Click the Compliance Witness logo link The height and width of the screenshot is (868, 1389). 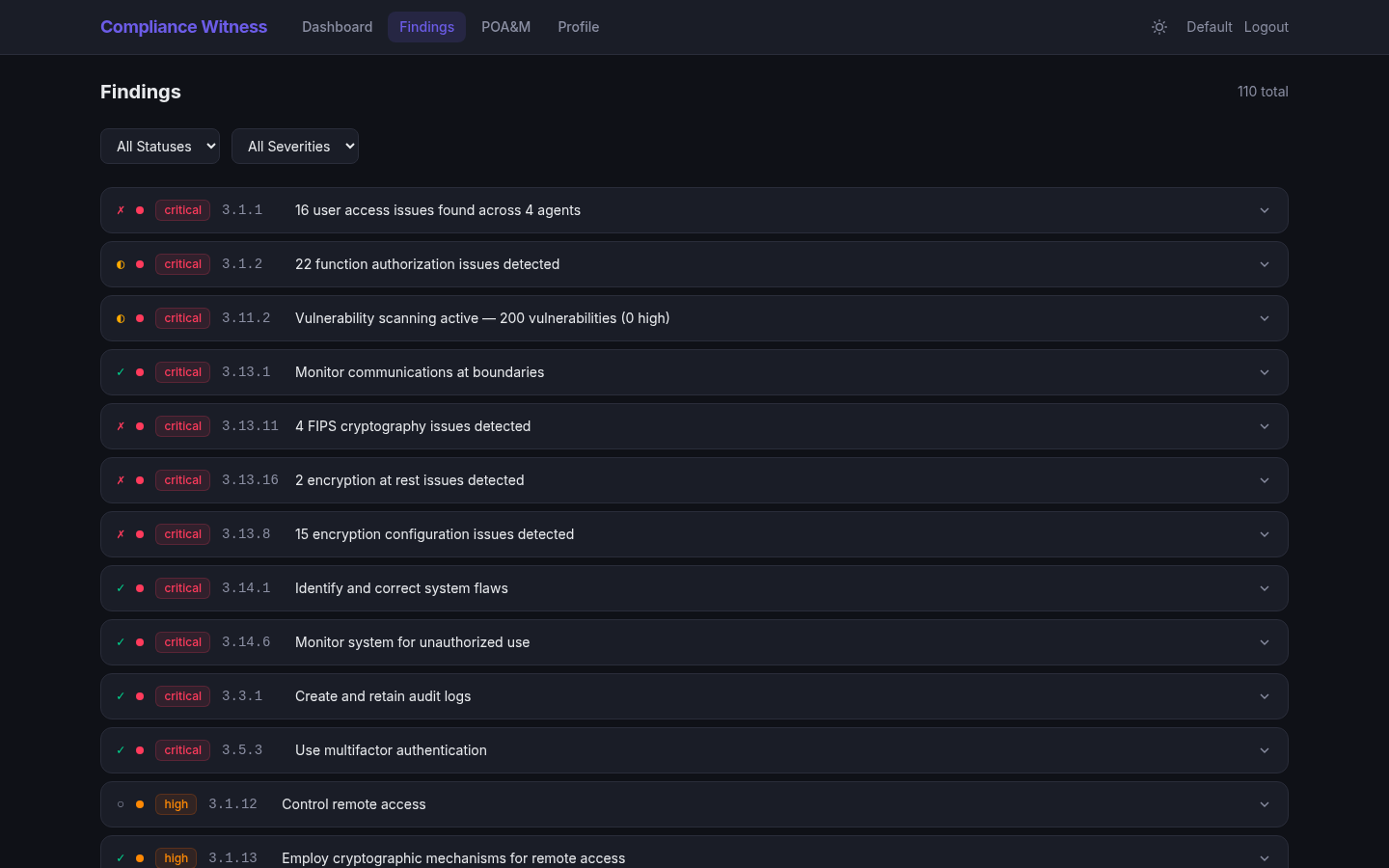(x=183, y=27)
